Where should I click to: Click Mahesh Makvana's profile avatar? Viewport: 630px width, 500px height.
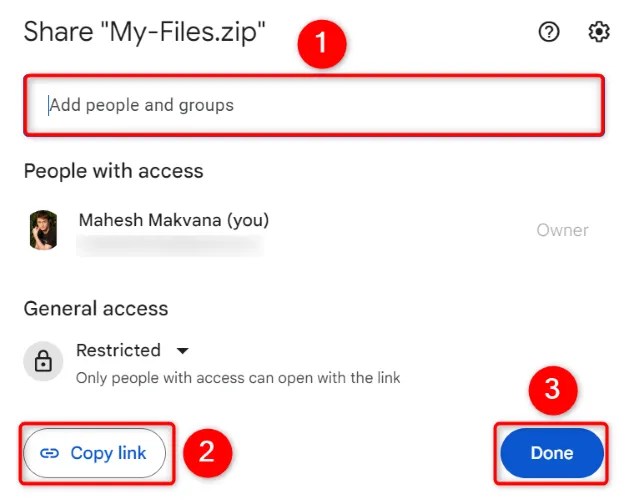[x=43, y=230]
